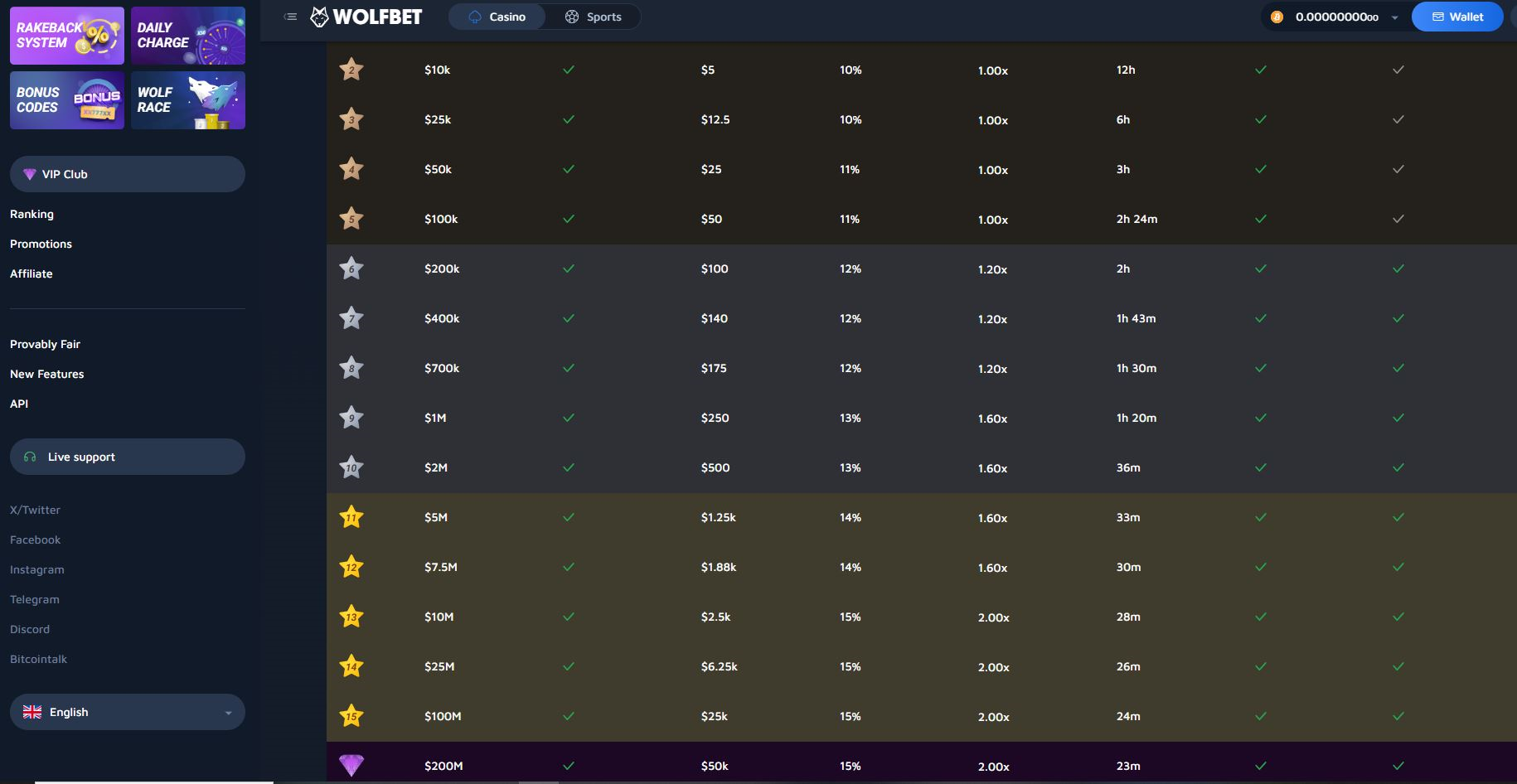Open Live support chat
Image resolution: width=1517 pixels, height=784 pixels.
coord(128,457)
